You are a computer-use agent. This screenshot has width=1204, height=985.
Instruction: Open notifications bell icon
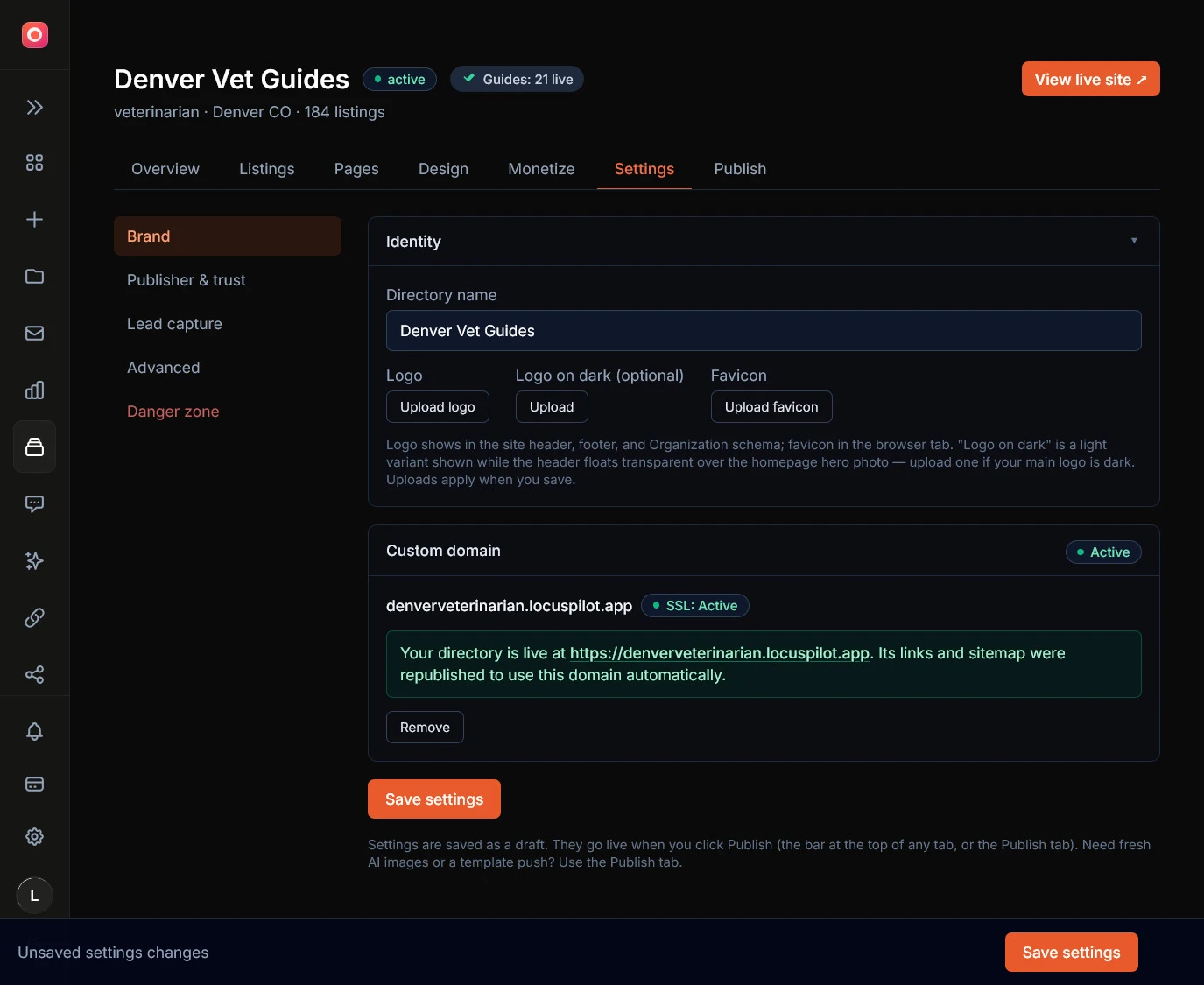[x=35, y=732]
